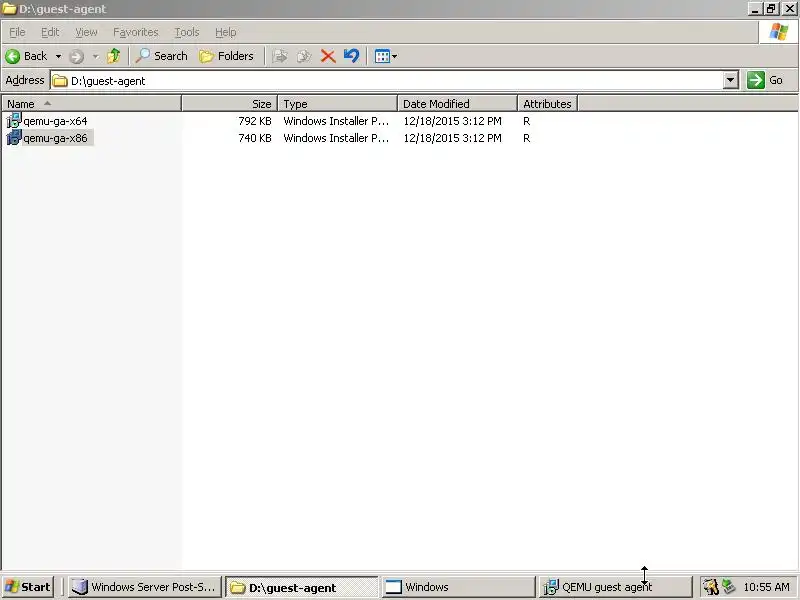Click the type cell of qemu-ga-x64
The width and height of the screenshot is (800, 600).
(x=336, y=121)
